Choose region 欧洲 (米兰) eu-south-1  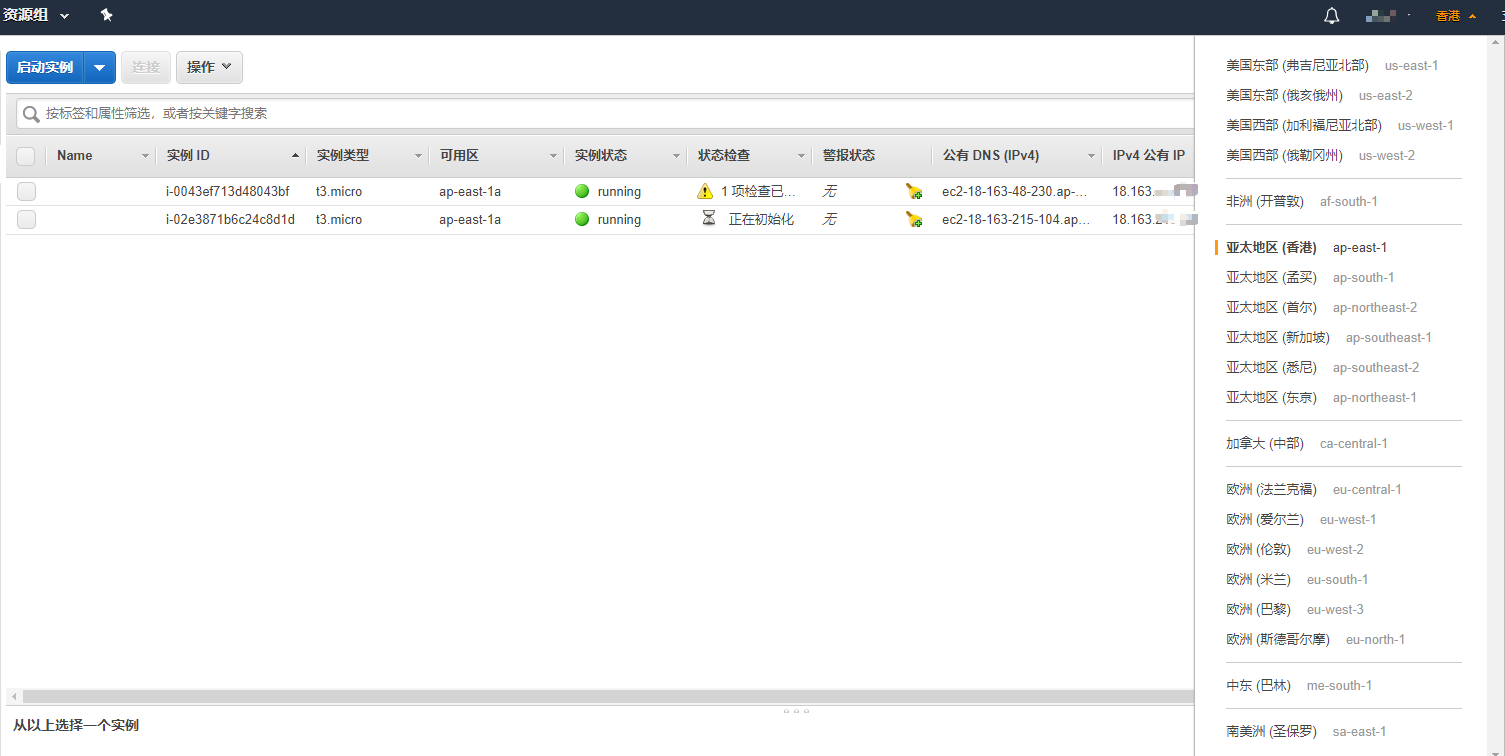1297,579
